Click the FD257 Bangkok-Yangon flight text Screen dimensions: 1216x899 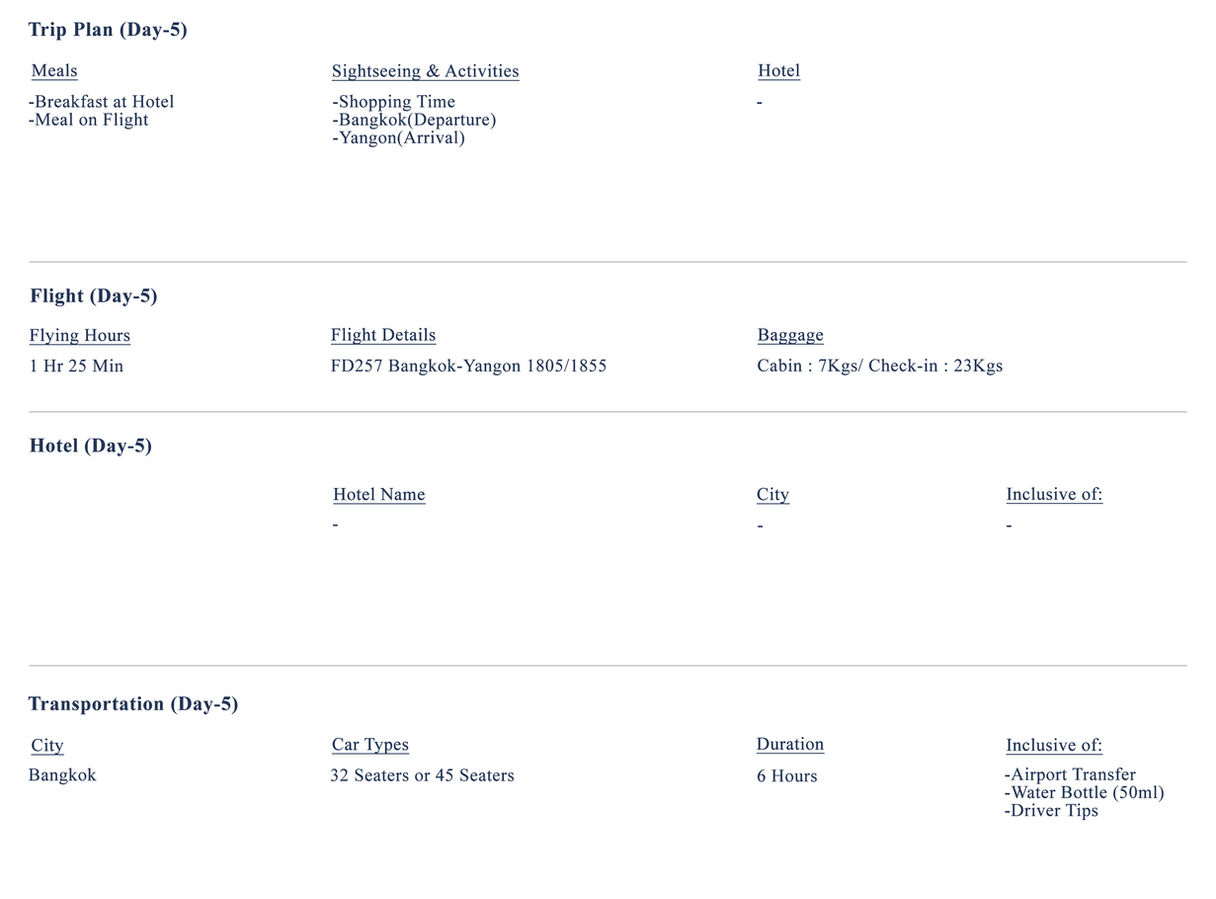point(468,366)
